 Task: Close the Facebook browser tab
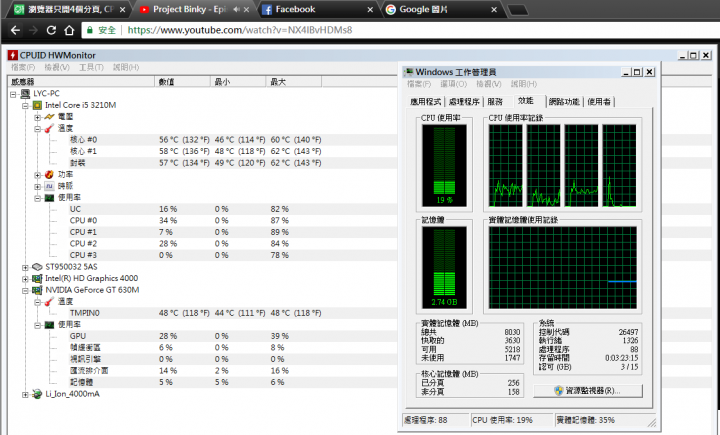(x=370, y=9)
